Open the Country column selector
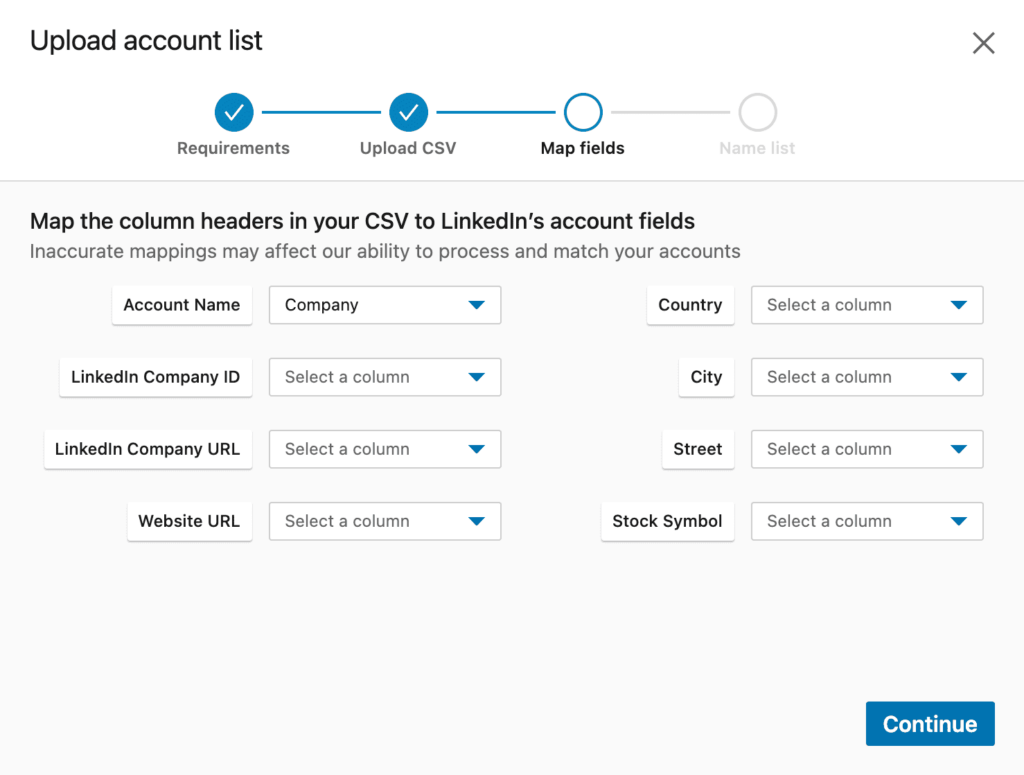Image resolution: width=1024 pixels, height=775 pixels. (866, 305)
